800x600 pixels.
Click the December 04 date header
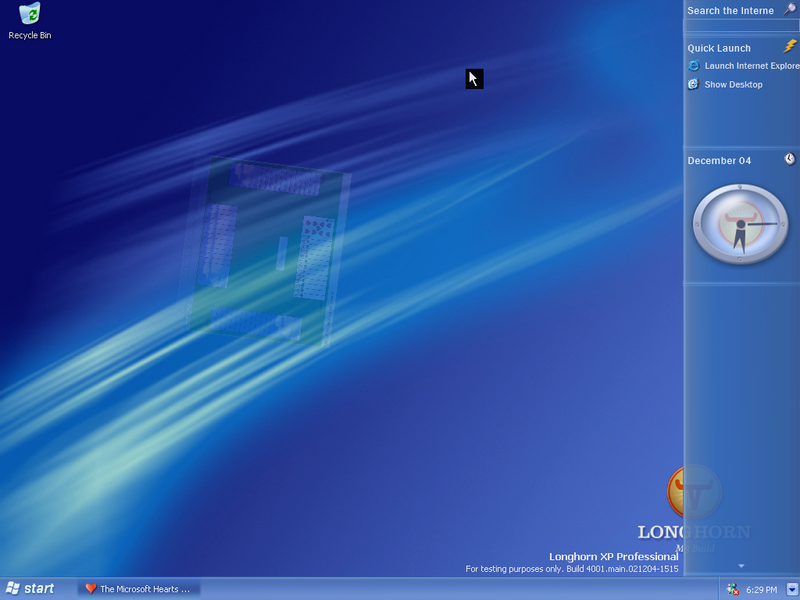(x=719, y=161)
